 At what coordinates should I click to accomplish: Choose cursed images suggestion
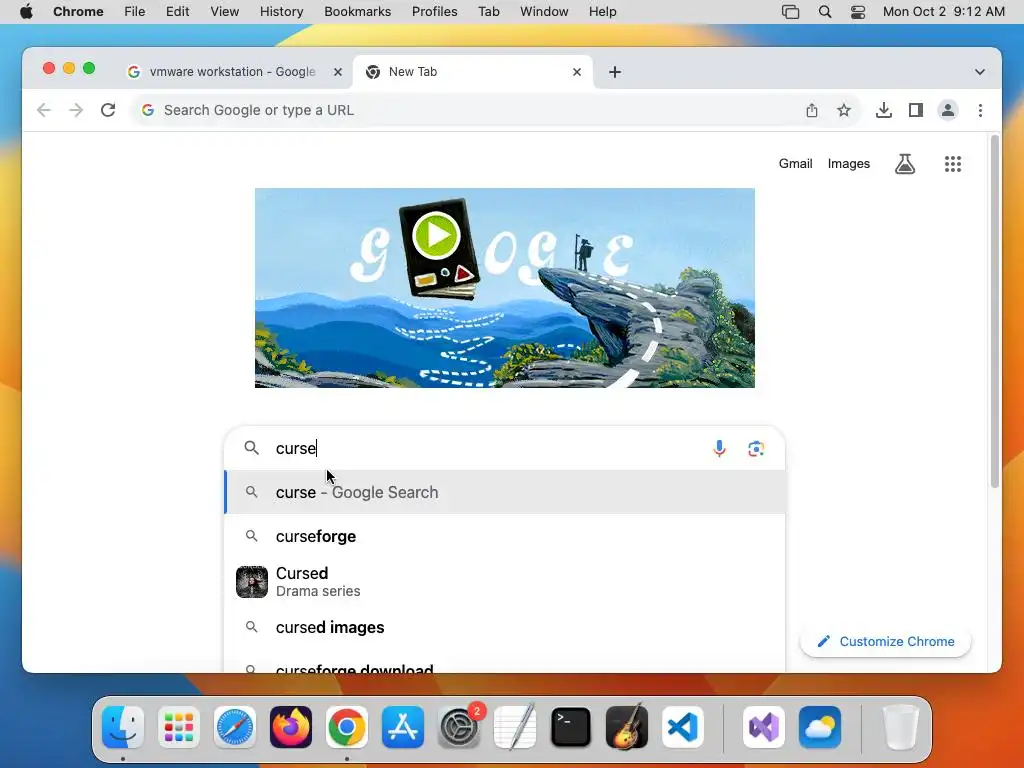coord(505,628)
